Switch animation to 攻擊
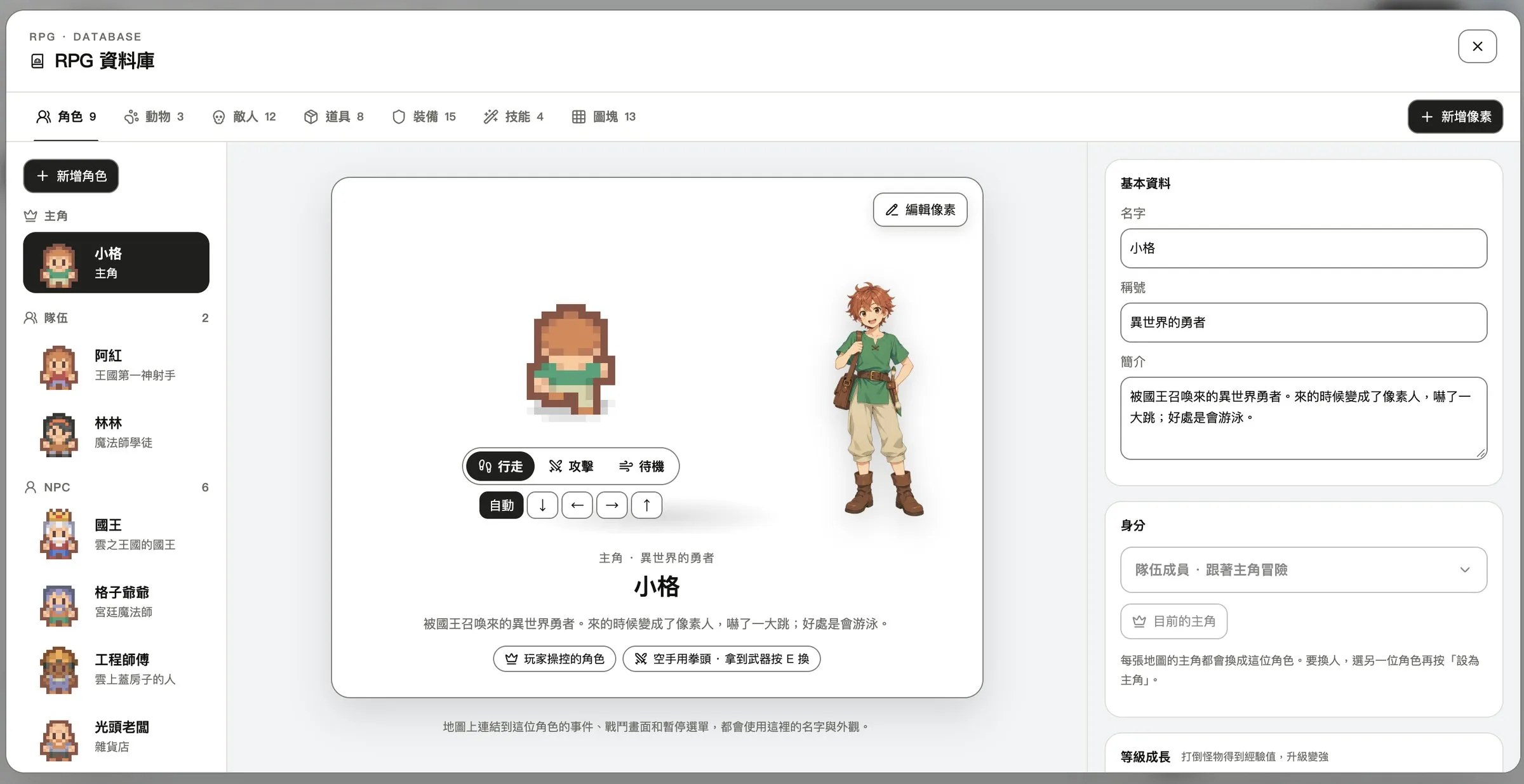The height and width of the screenshot is (784, 1524). point(571,466)
